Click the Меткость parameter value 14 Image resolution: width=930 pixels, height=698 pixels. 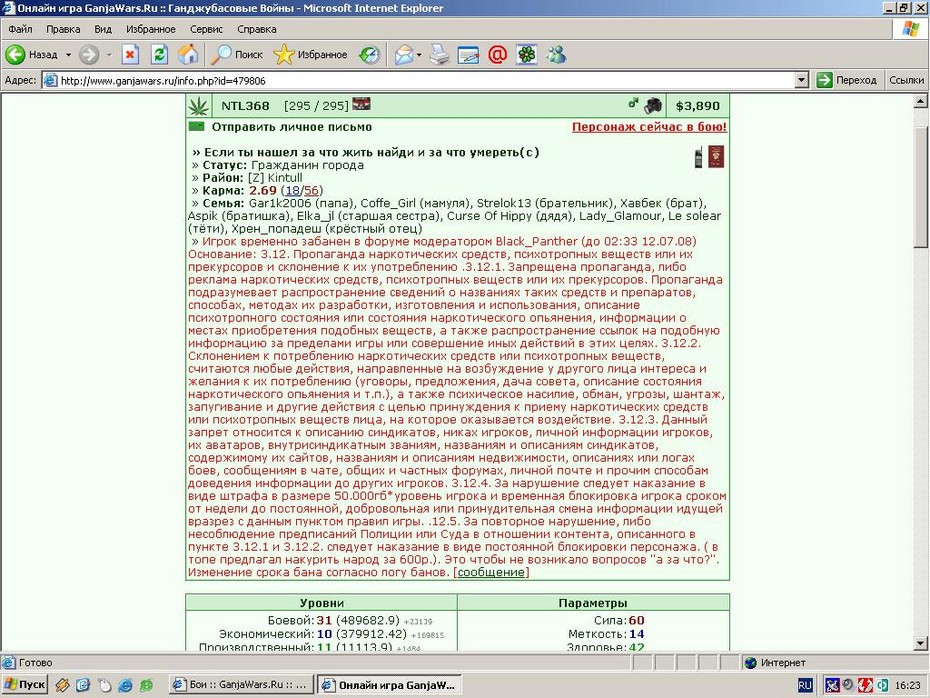[x=636, y=634]
